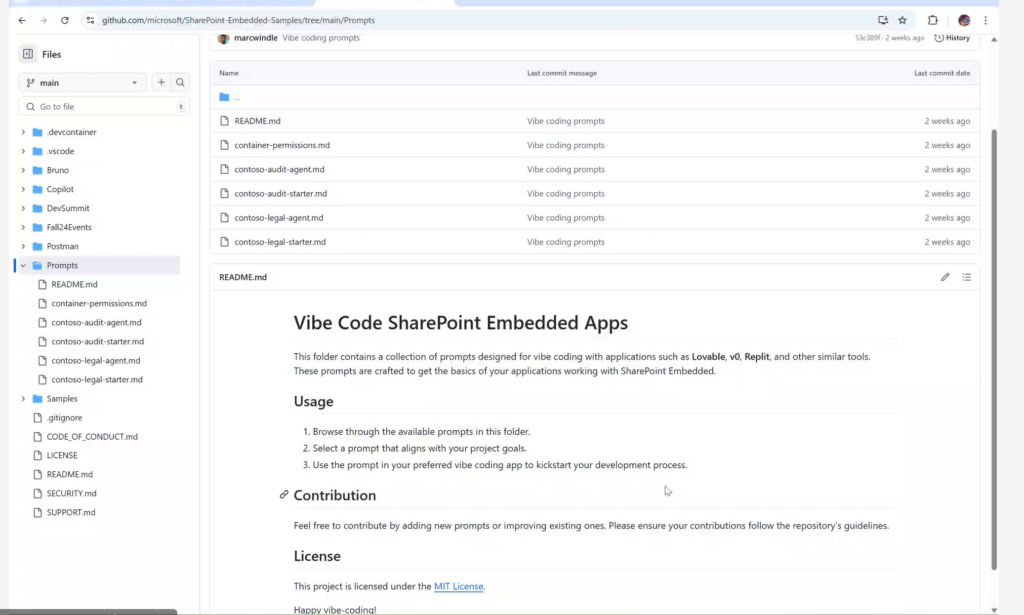This screenshot has width=1024, height=615.
Task: Open SUPPORT.md in sidebar tree
Action: point(71,512)
